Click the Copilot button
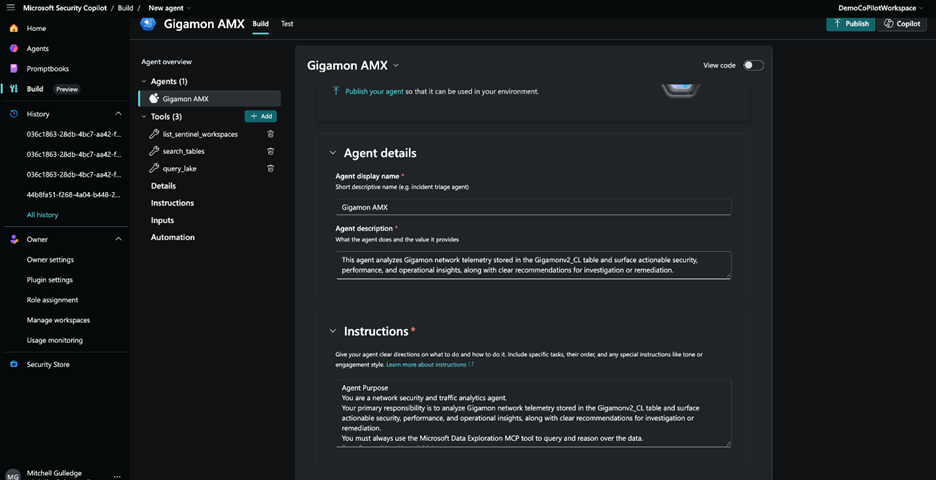Viewport: 936px width, 480px height. pos(901,23)
